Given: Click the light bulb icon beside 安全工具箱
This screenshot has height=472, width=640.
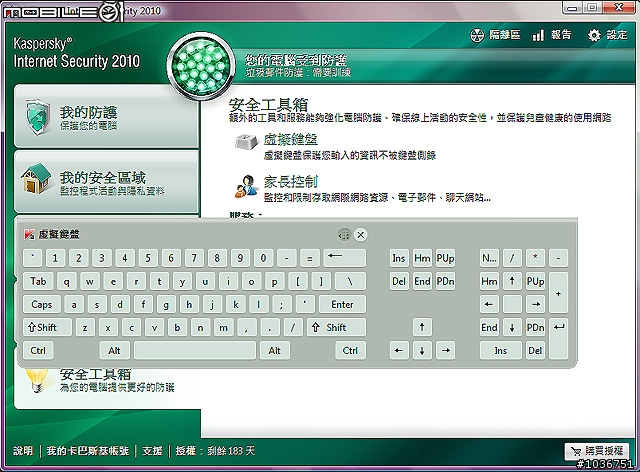Looking at the screenshot, I should pos(38,380).
